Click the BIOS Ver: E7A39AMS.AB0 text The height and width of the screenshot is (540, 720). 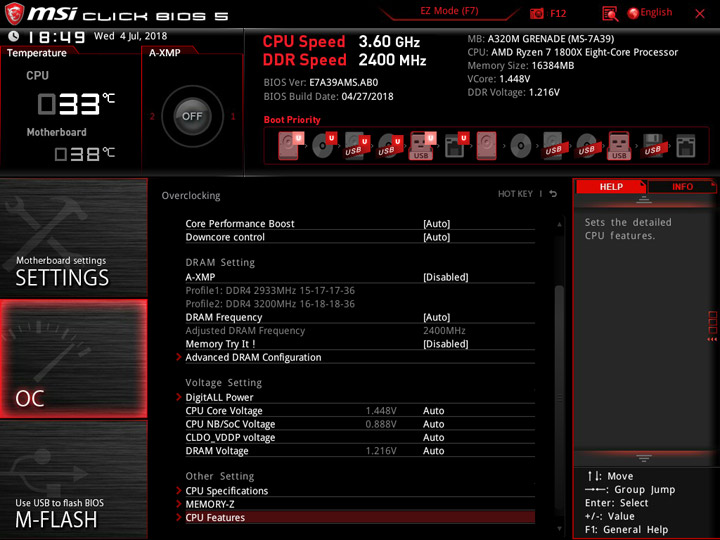[321, 83]
